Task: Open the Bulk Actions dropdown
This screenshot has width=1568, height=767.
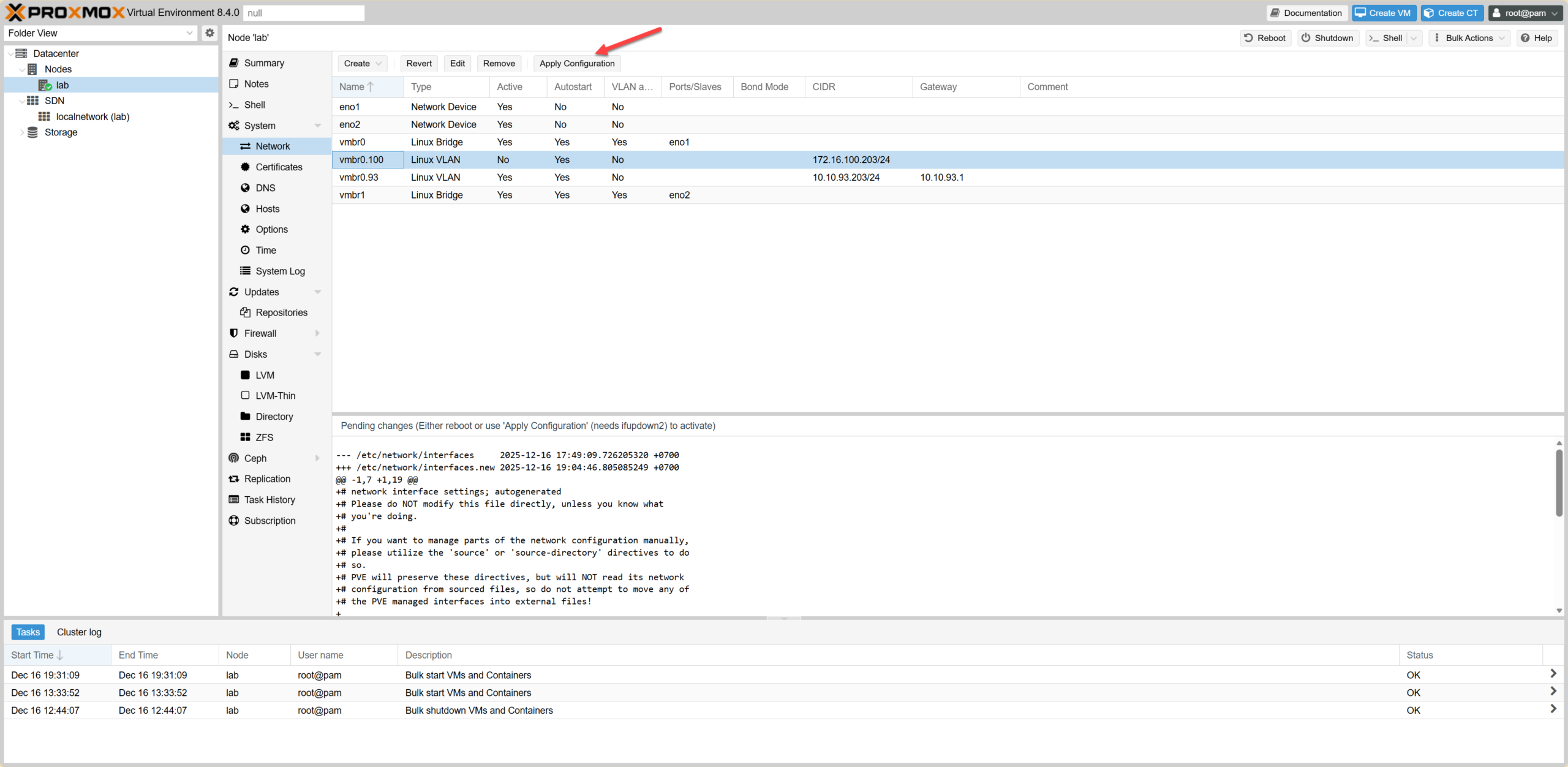Action: click(x=1469, y=37)
